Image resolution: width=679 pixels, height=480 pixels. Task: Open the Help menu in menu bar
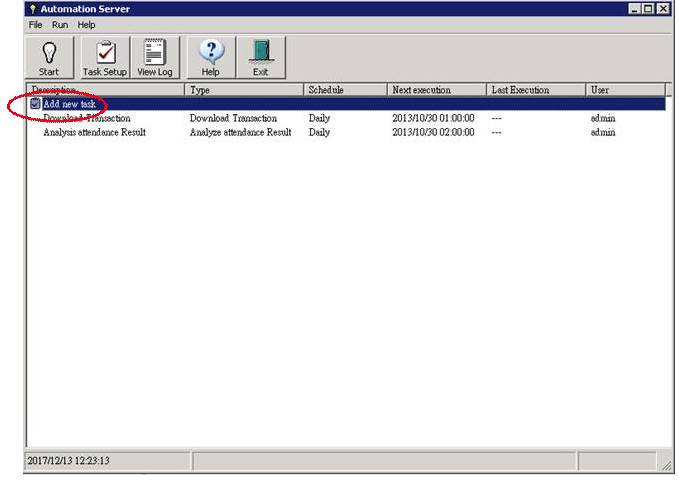(x=86, y=25)
